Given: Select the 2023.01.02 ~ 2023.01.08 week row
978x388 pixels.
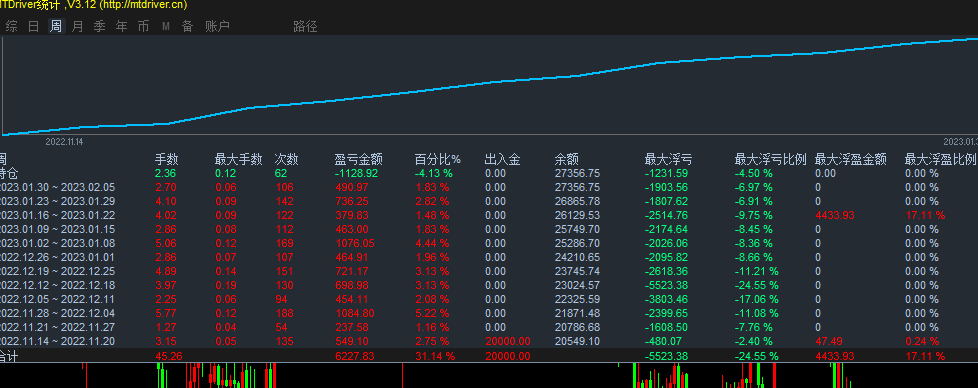Looking at the screenshot, I should click(489, 243).
